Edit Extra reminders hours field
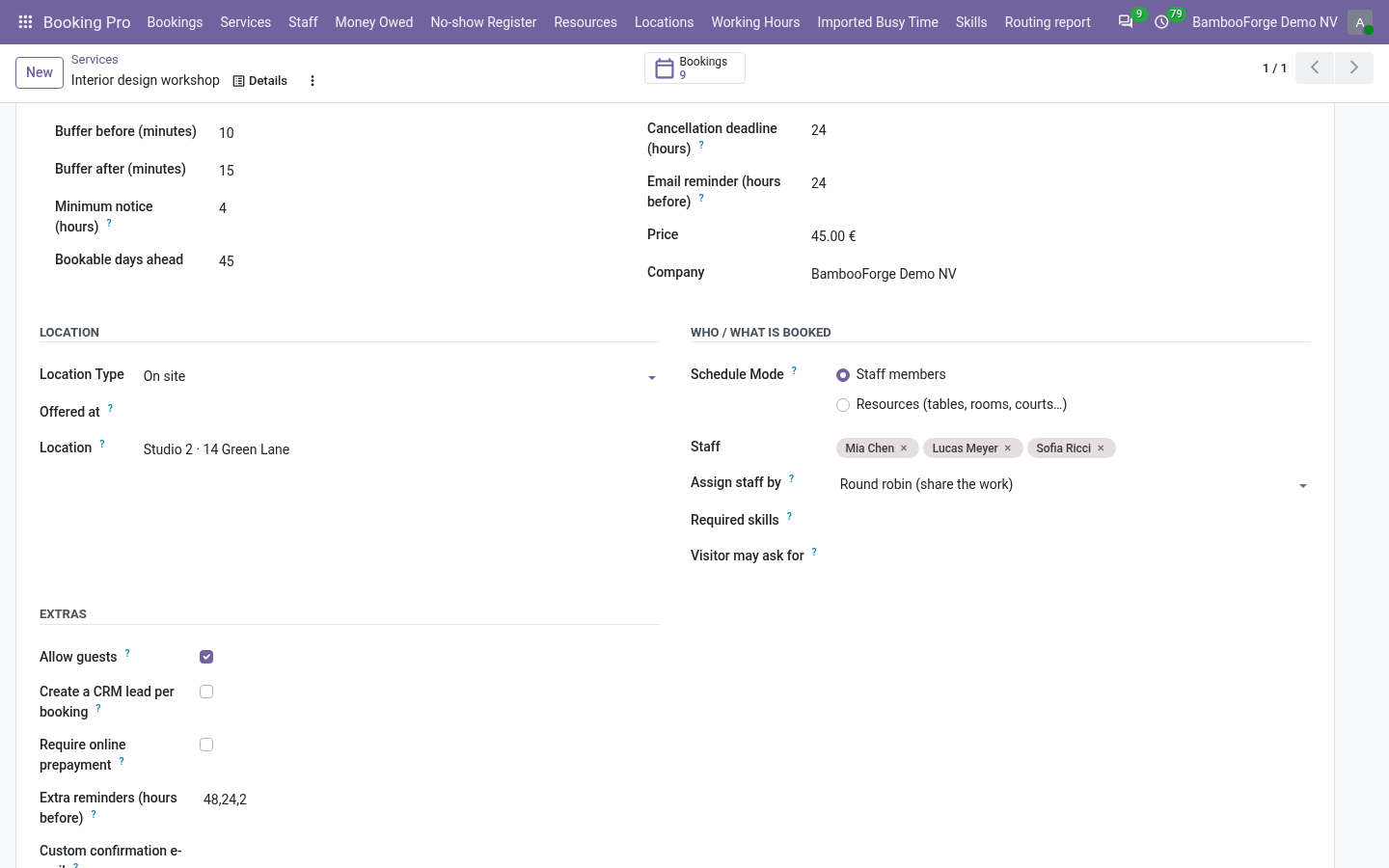This screenshot has height=868, width=1389. [x=429, y=800]
